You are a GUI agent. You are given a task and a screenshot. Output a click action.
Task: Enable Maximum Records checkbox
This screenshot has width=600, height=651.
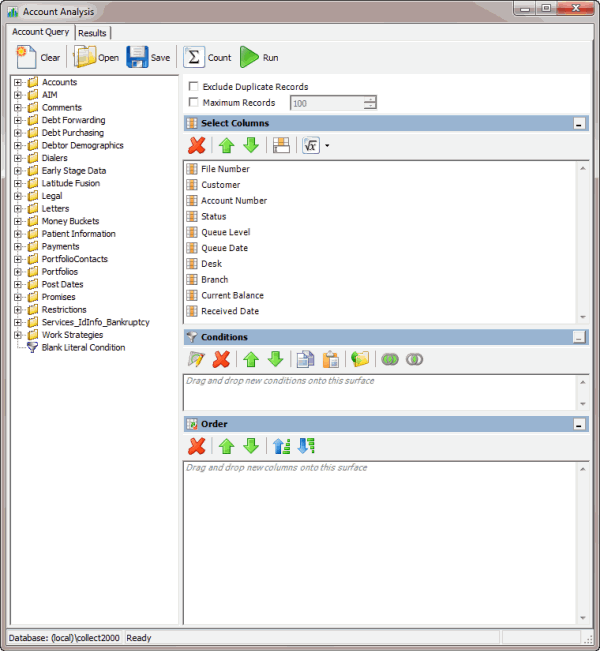193,102
